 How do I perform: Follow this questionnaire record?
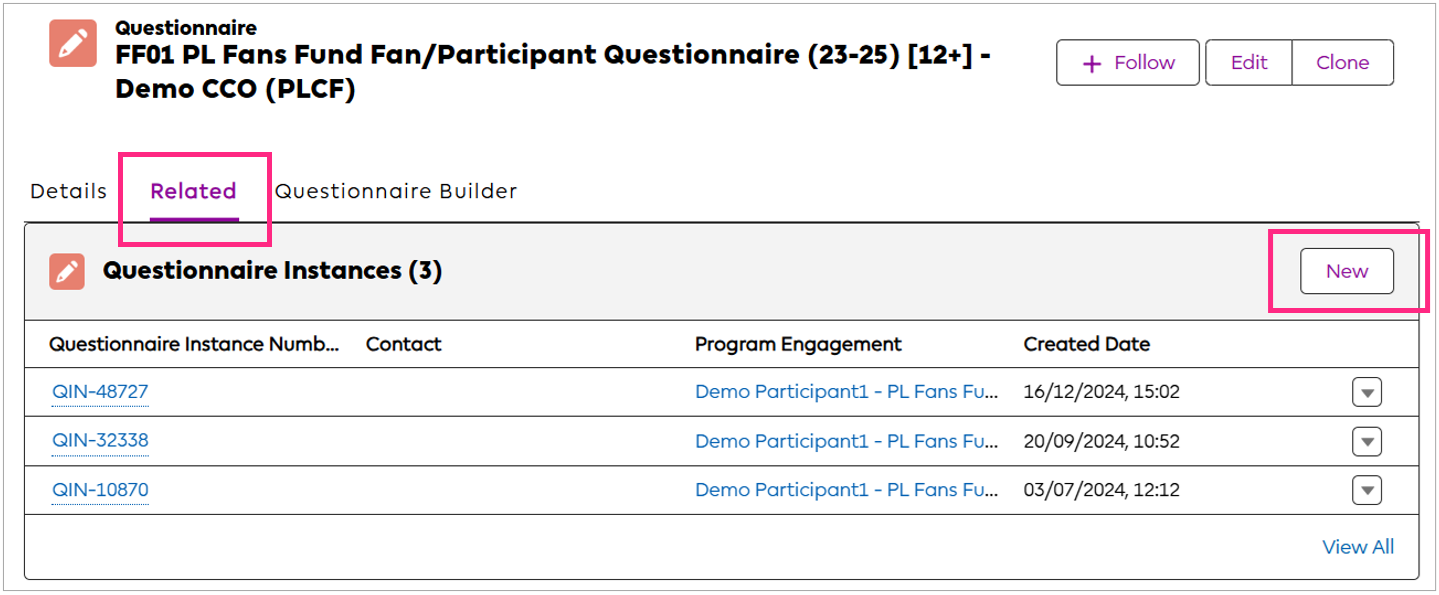1127,62
